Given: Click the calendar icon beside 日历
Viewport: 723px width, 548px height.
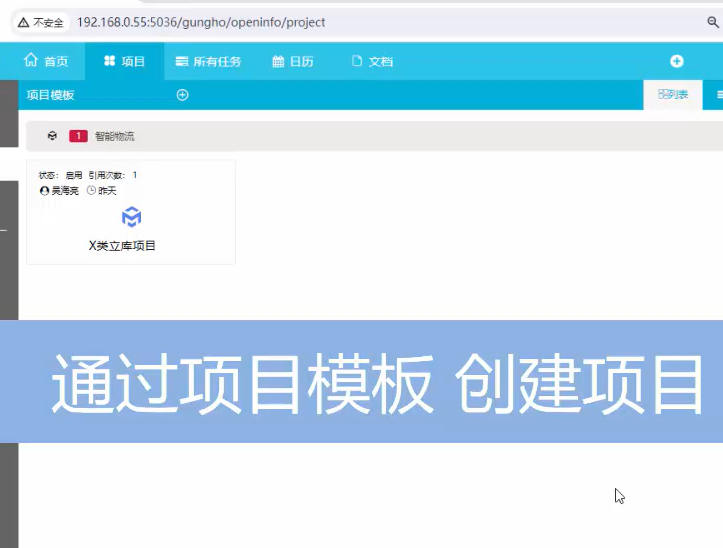Looking at the screenshot, I should 278,61.
